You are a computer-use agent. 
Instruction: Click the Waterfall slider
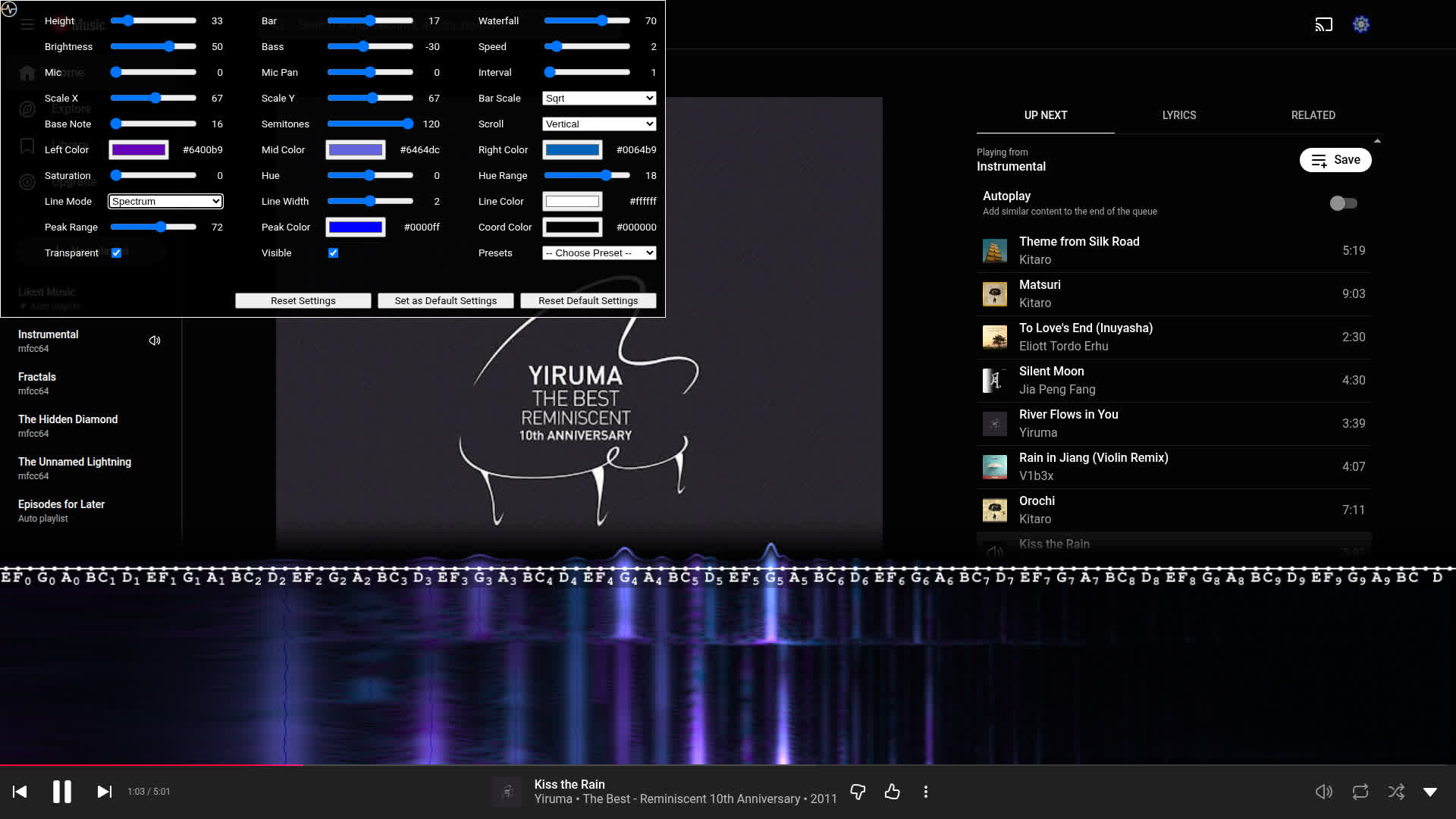587,21
